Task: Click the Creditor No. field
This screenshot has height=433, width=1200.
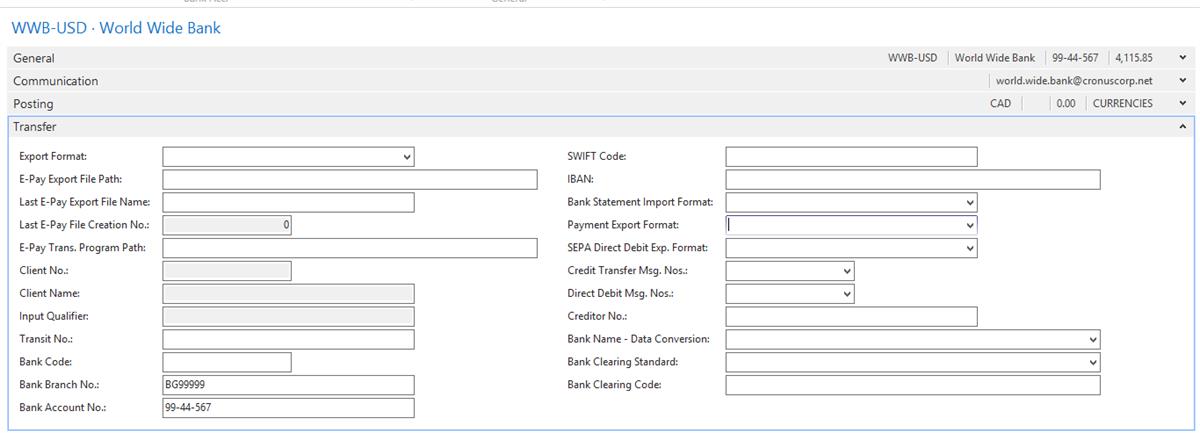Action: (x=851, y=317)
